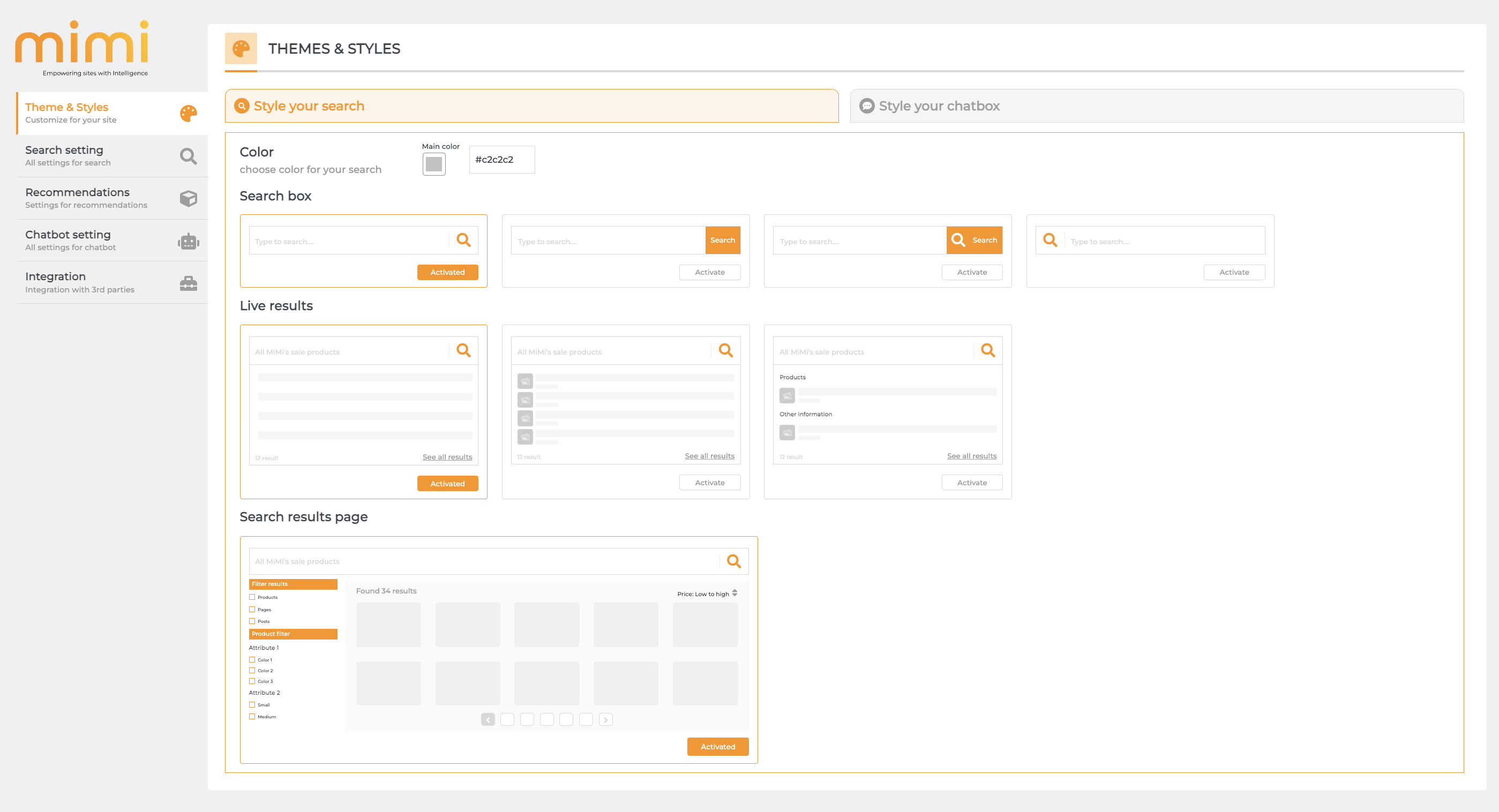Click search icon in search results page preview
Screen dimensions: 1499x812
point(734,561)
